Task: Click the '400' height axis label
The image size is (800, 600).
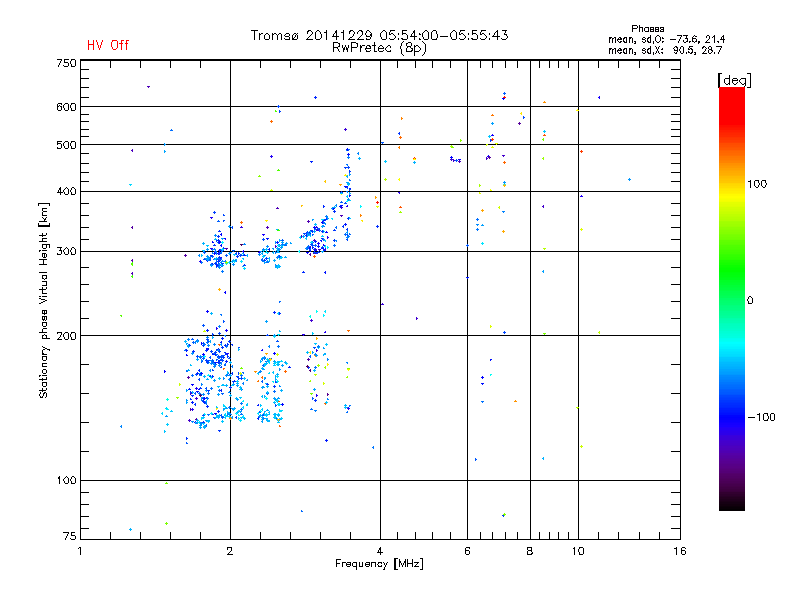Action: click(x=67, y=191)
